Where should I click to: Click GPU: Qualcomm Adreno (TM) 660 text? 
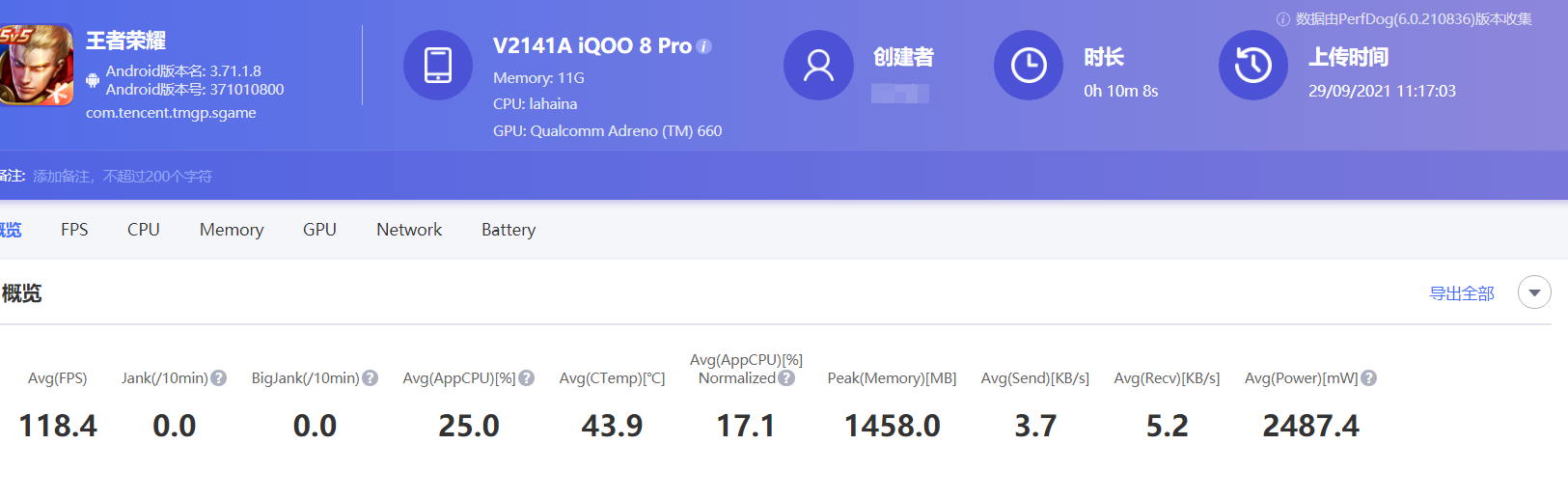[608, 131]
